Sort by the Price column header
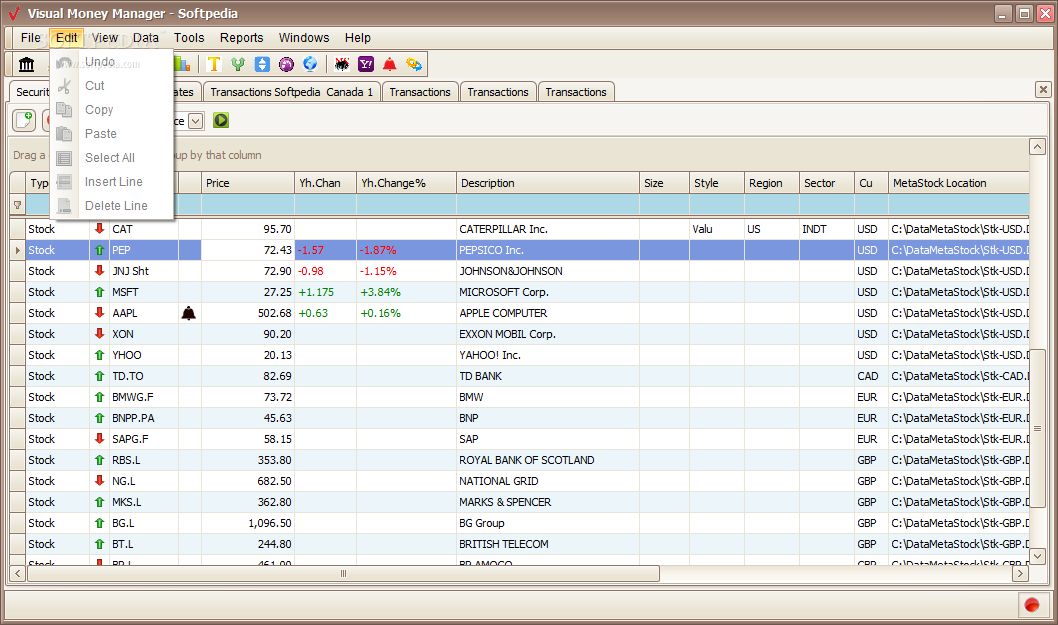 pos(248,183)
